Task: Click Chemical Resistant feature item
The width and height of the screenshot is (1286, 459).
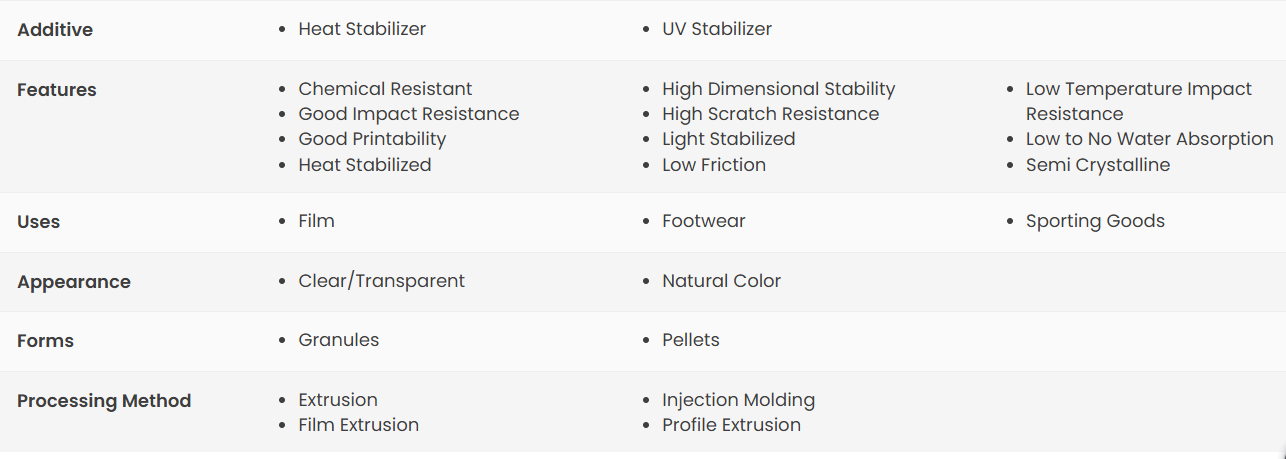Action: (x=385, y=89)
